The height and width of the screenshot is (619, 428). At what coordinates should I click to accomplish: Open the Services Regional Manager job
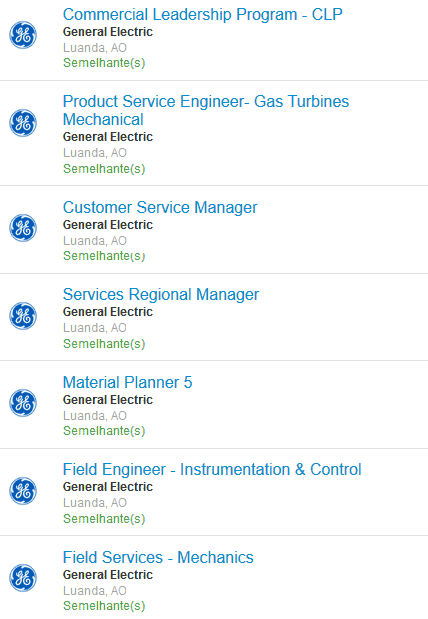[161, 294]
